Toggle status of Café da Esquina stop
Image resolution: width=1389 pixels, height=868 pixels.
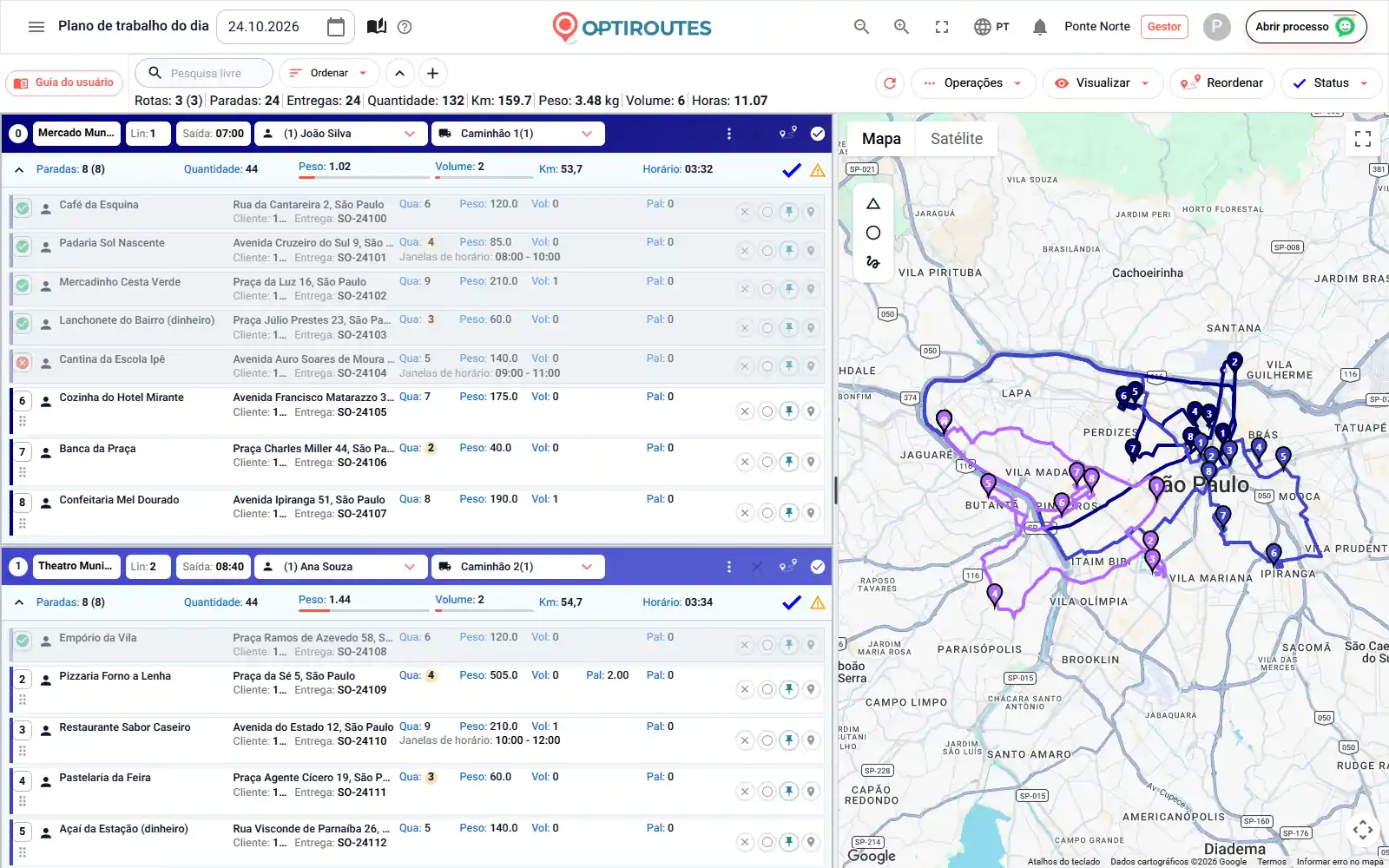23,208
